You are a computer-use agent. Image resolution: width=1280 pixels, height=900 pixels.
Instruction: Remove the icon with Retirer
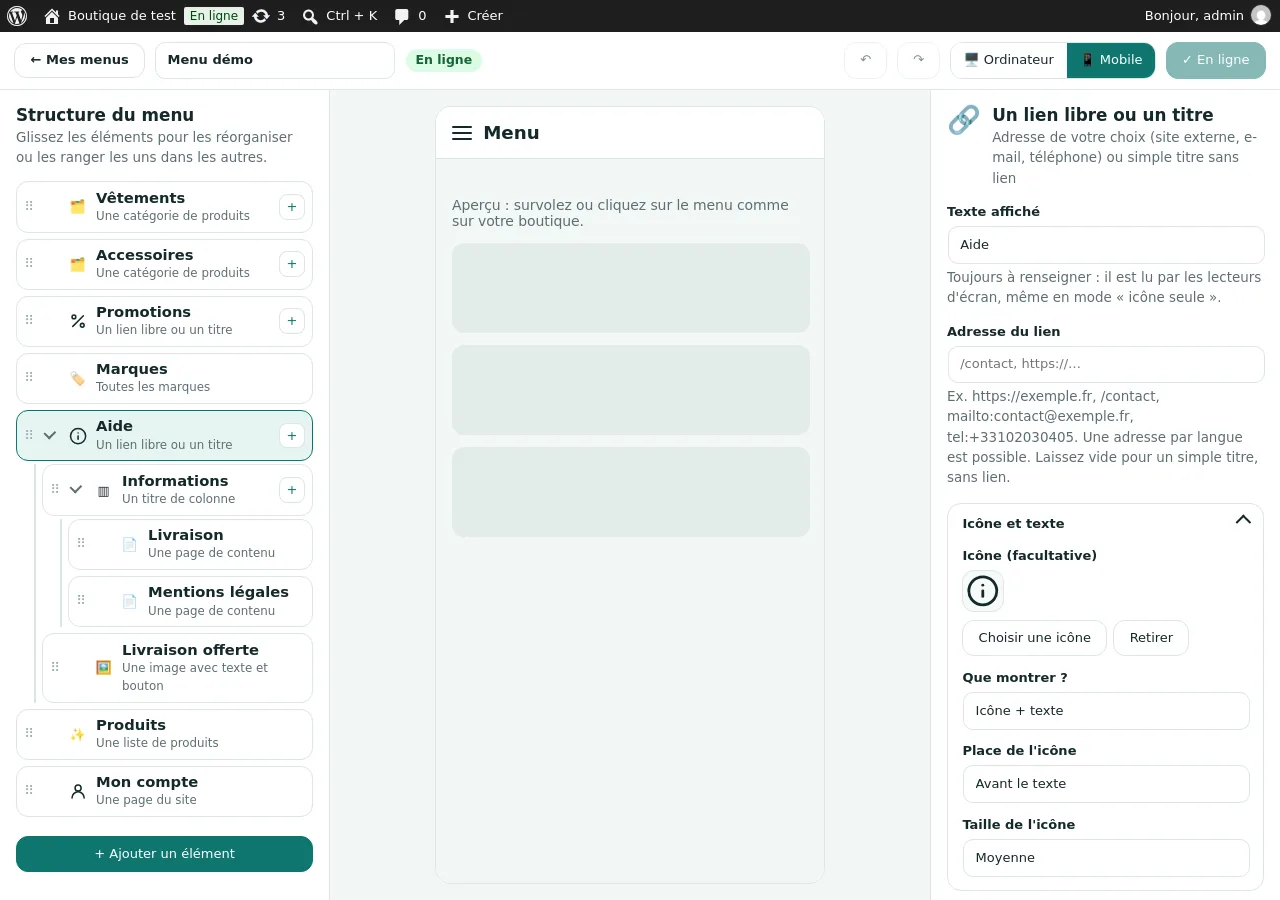1151,638
